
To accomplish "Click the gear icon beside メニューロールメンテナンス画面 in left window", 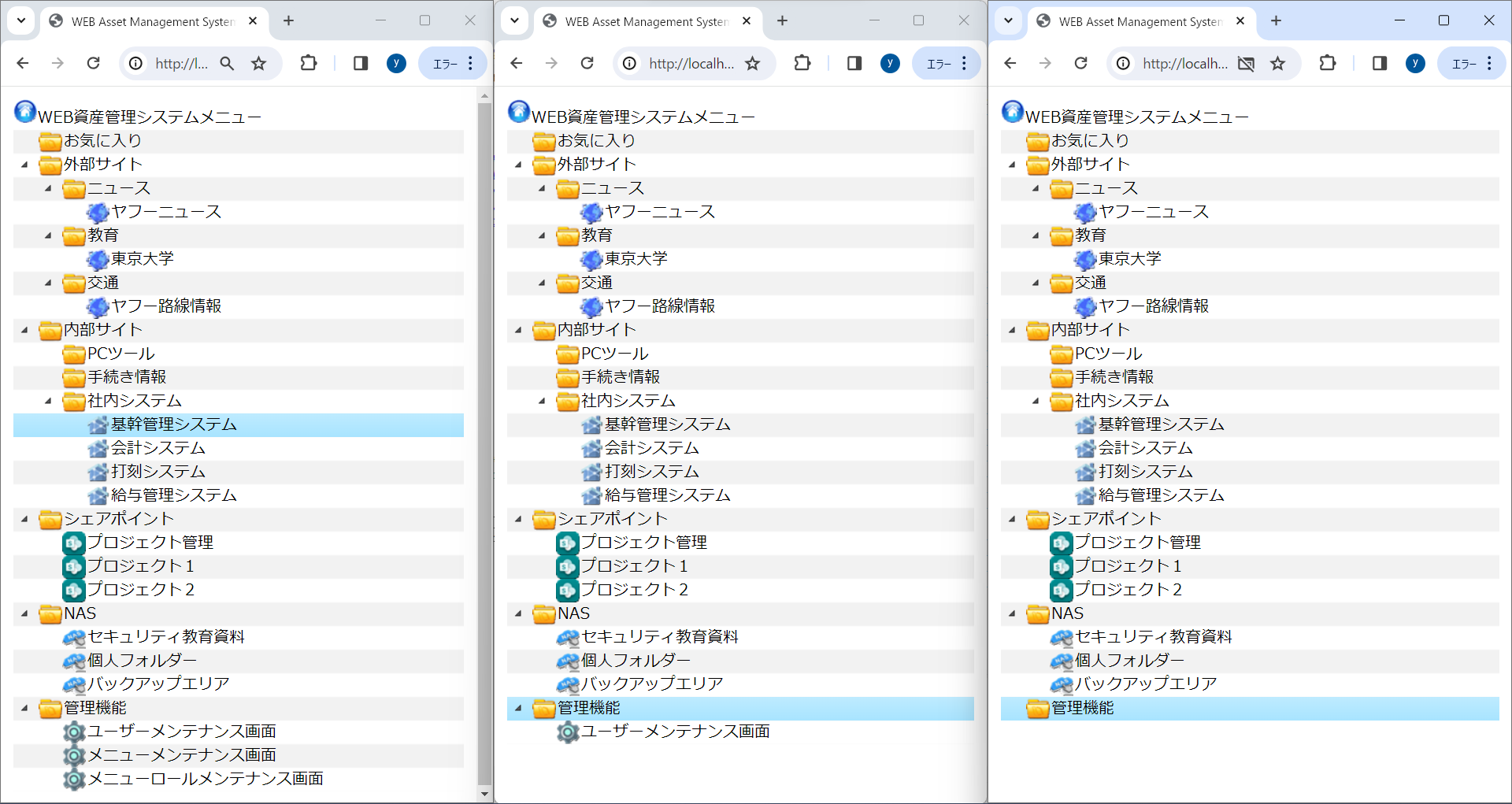I will click(74, 780).
